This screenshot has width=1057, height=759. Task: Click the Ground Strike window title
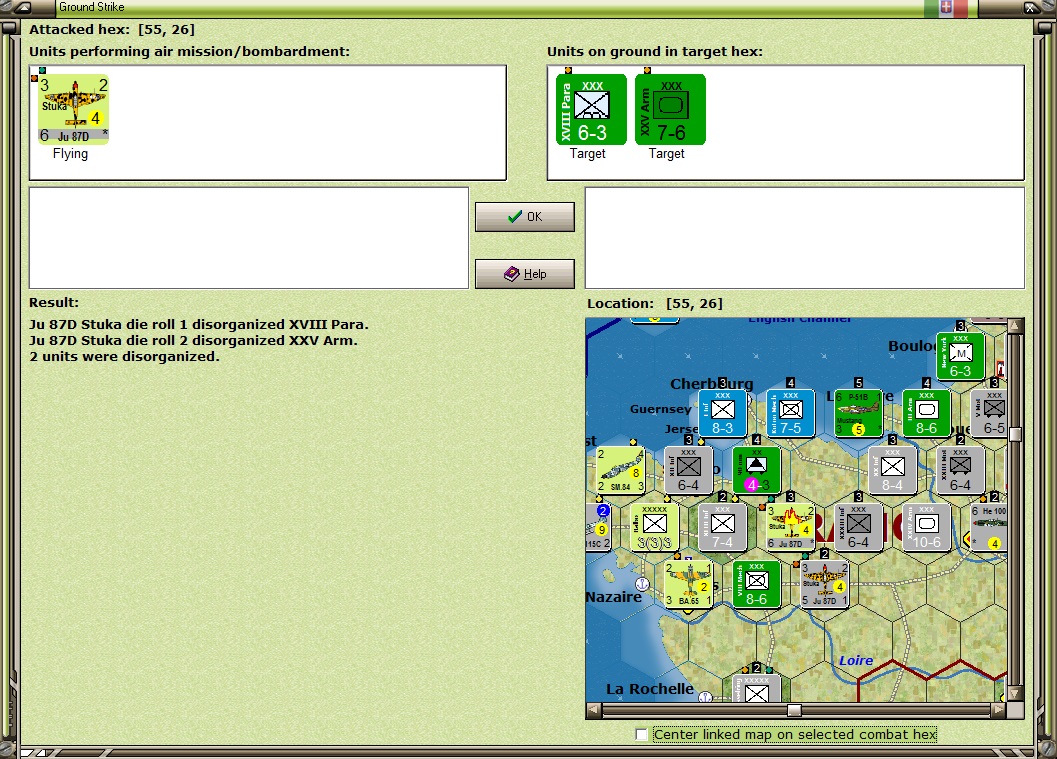point(92,7)
